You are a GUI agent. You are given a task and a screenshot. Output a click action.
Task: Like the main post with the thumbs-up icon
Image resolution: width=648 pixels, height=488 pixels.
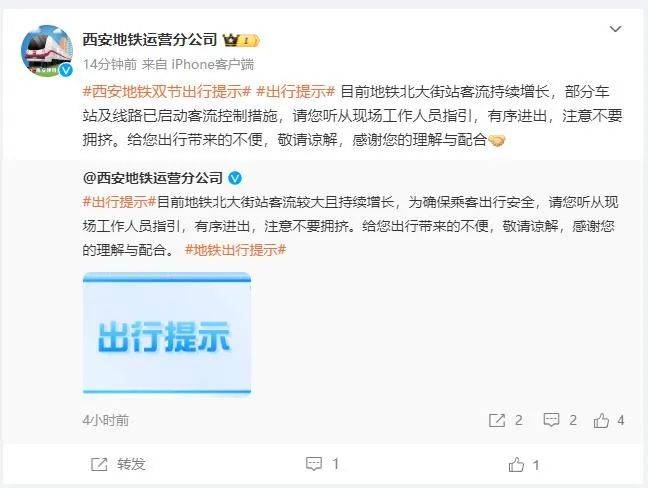[524, 465]
